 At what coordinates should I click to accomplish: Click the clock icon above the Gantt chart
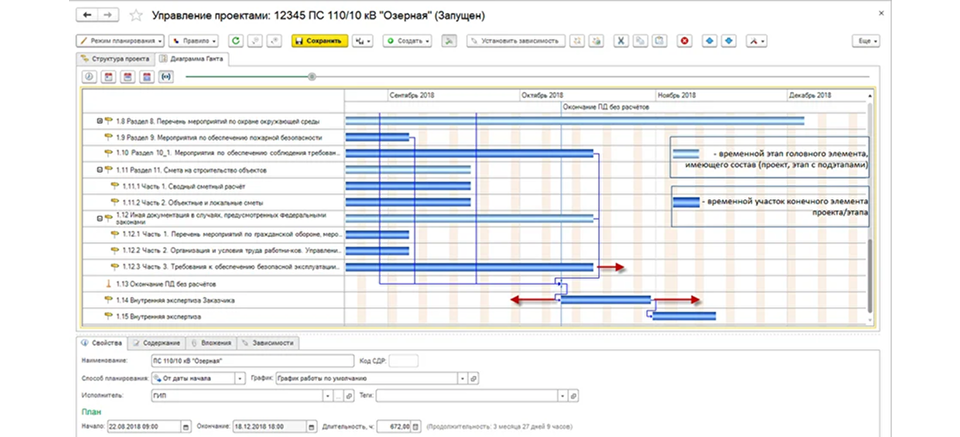pyautogui.click(x=89, y=77)
